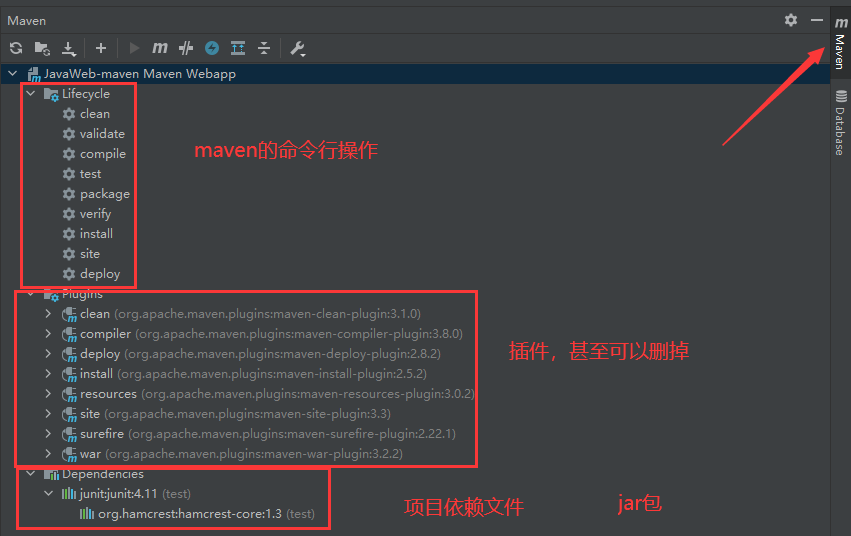
Task: Collapse junit:junit:4.11 dependency
Action: [x=48, y=494]
